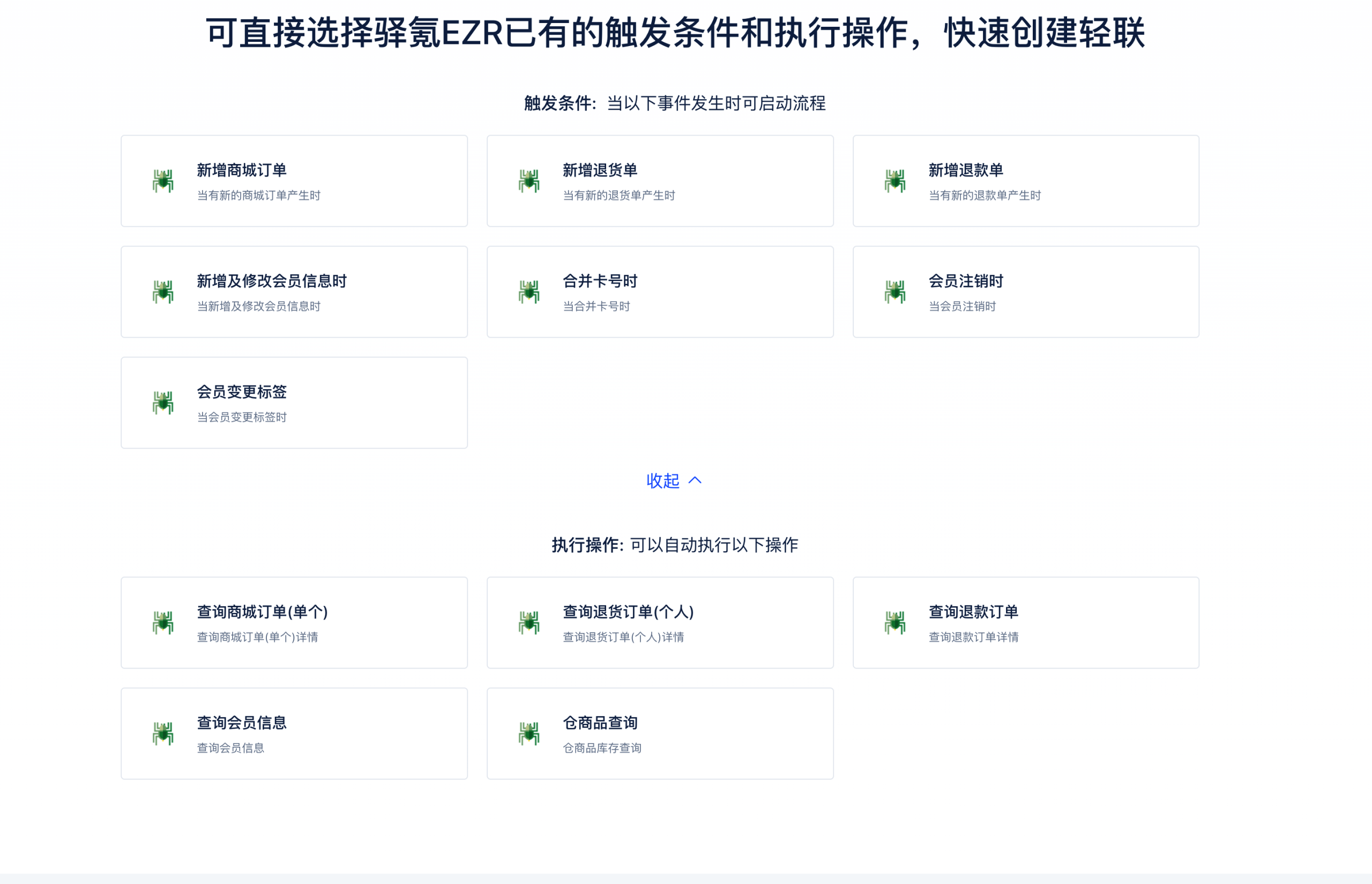This screenshot has height=884, width=1372.
Task: Click the spider icon on 仓商品查询 card
Action: [529, 733]
